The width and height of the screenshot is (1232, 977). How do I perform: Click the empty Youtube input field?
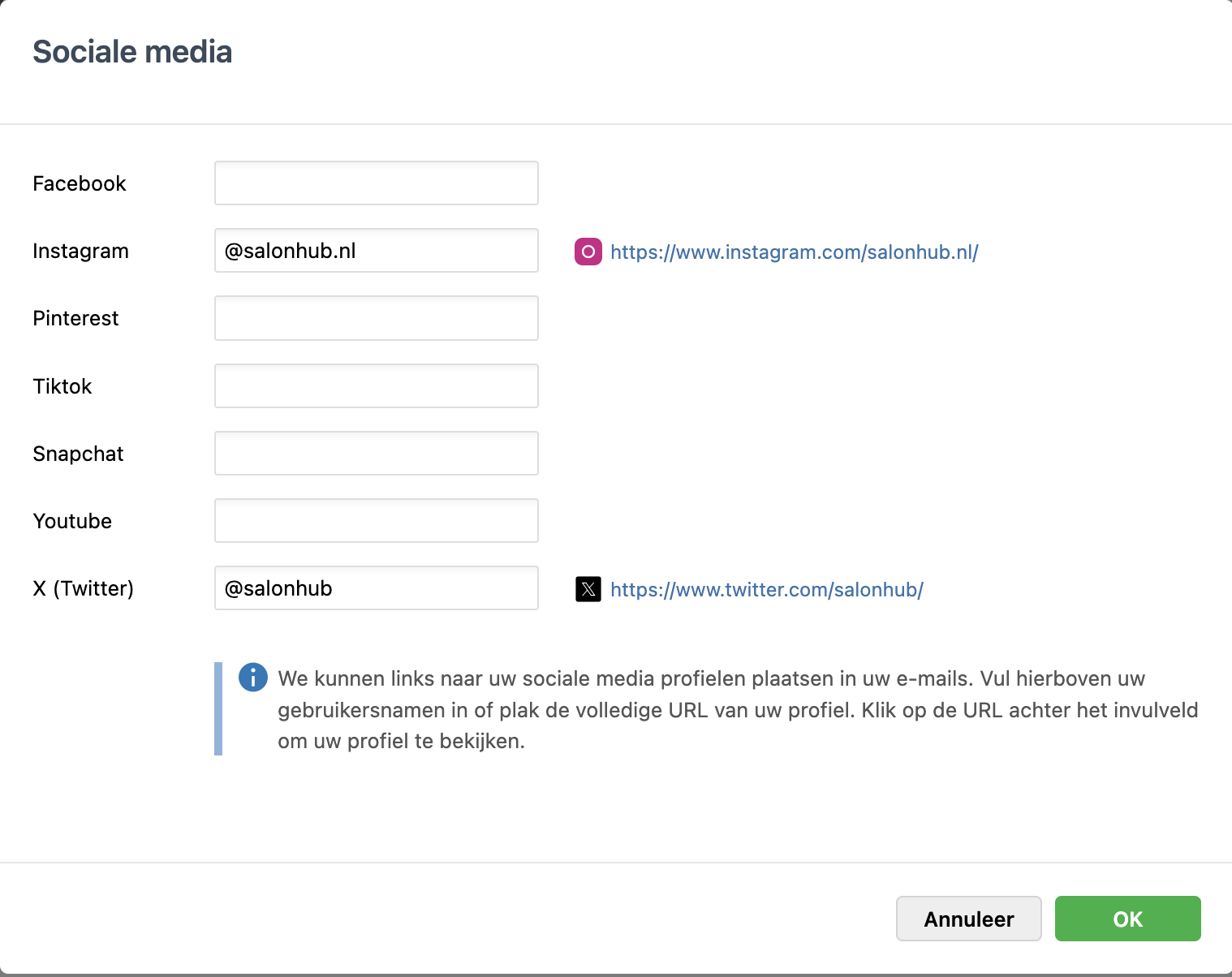376,521
